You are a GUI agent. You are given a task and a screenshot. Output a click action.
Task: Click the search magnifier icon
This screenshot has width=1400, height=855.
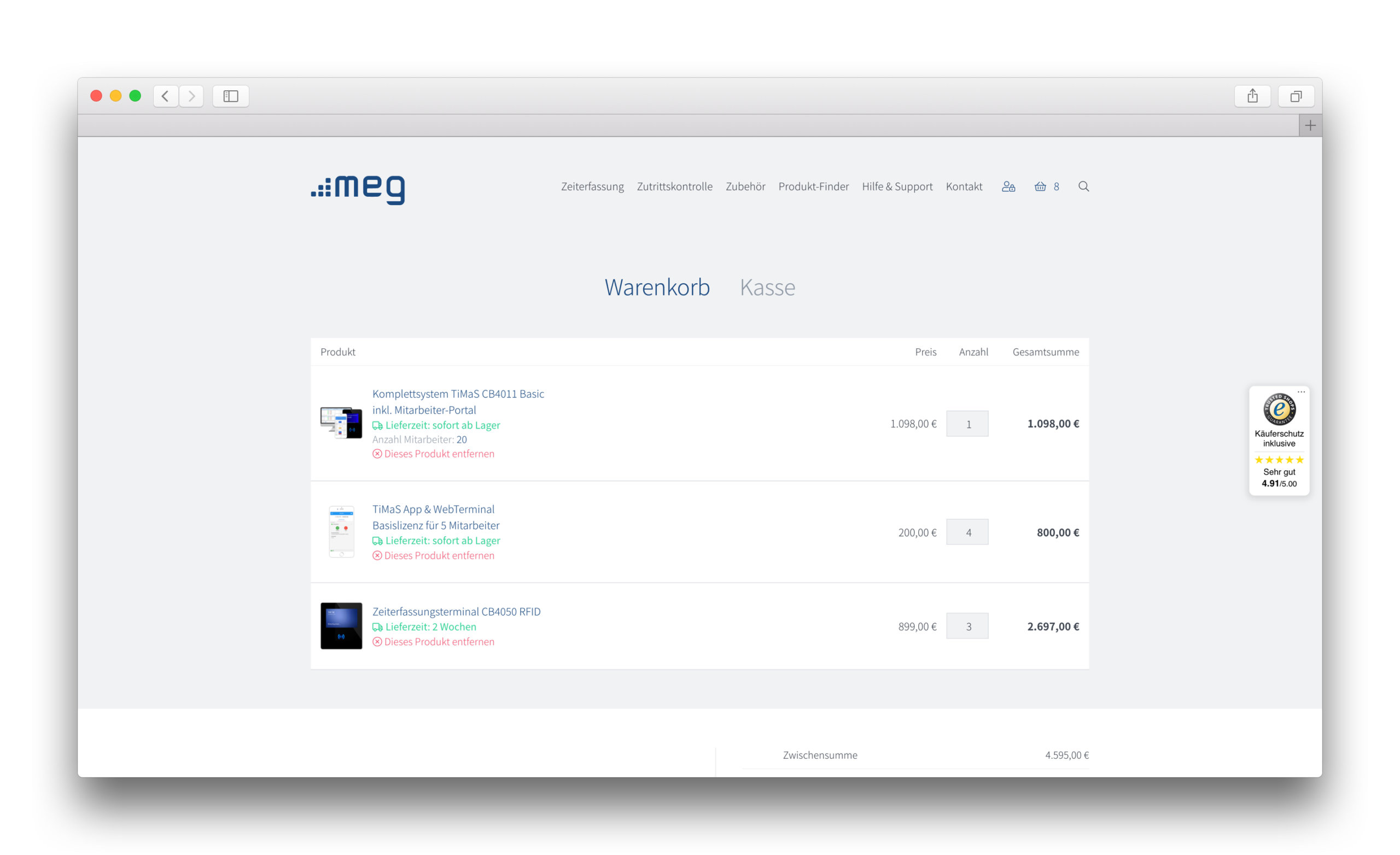[1083, 186]
